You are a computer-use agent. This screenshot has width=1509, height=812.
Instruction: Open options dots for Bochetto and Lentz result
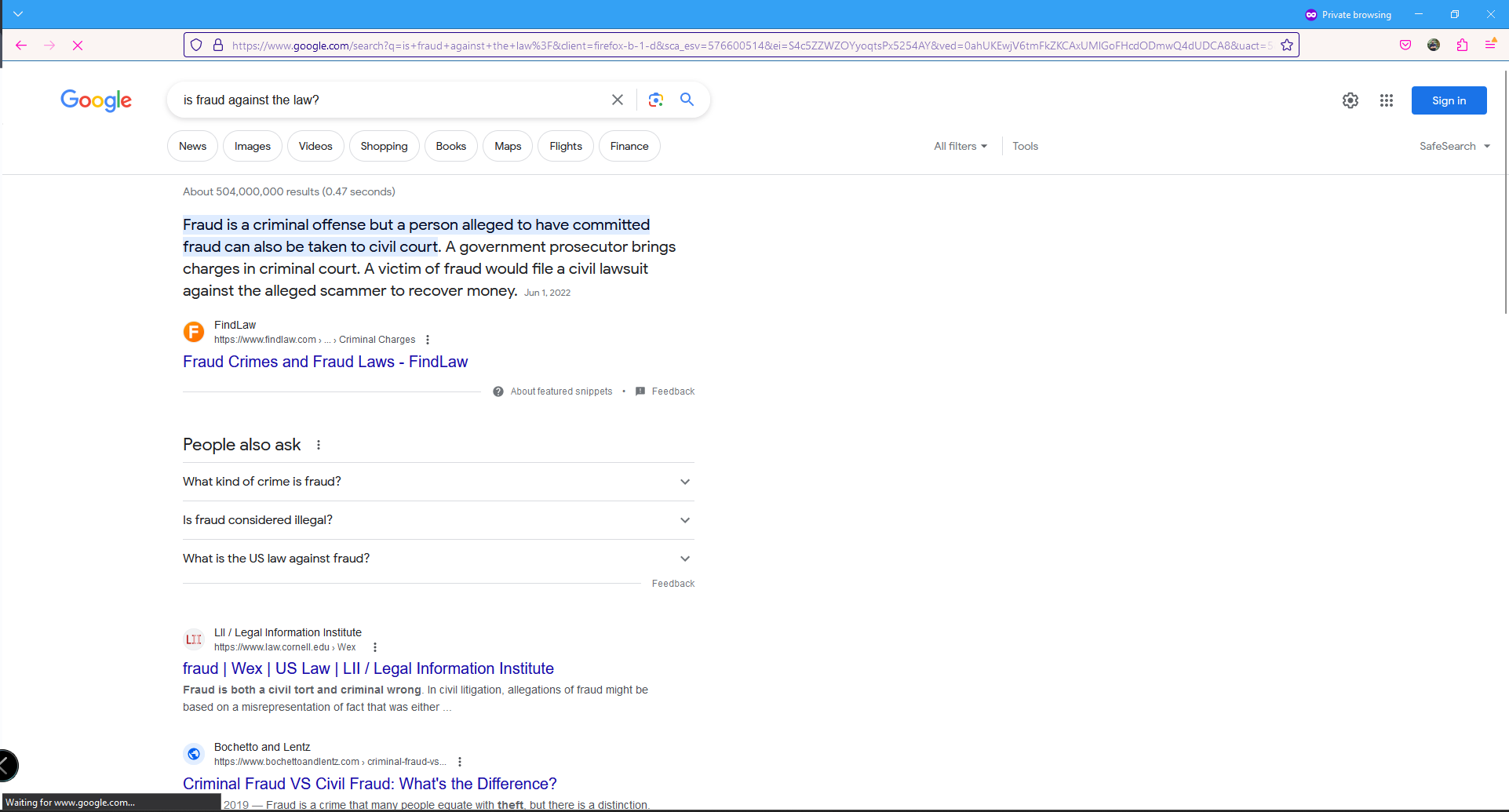coord(460,762)
